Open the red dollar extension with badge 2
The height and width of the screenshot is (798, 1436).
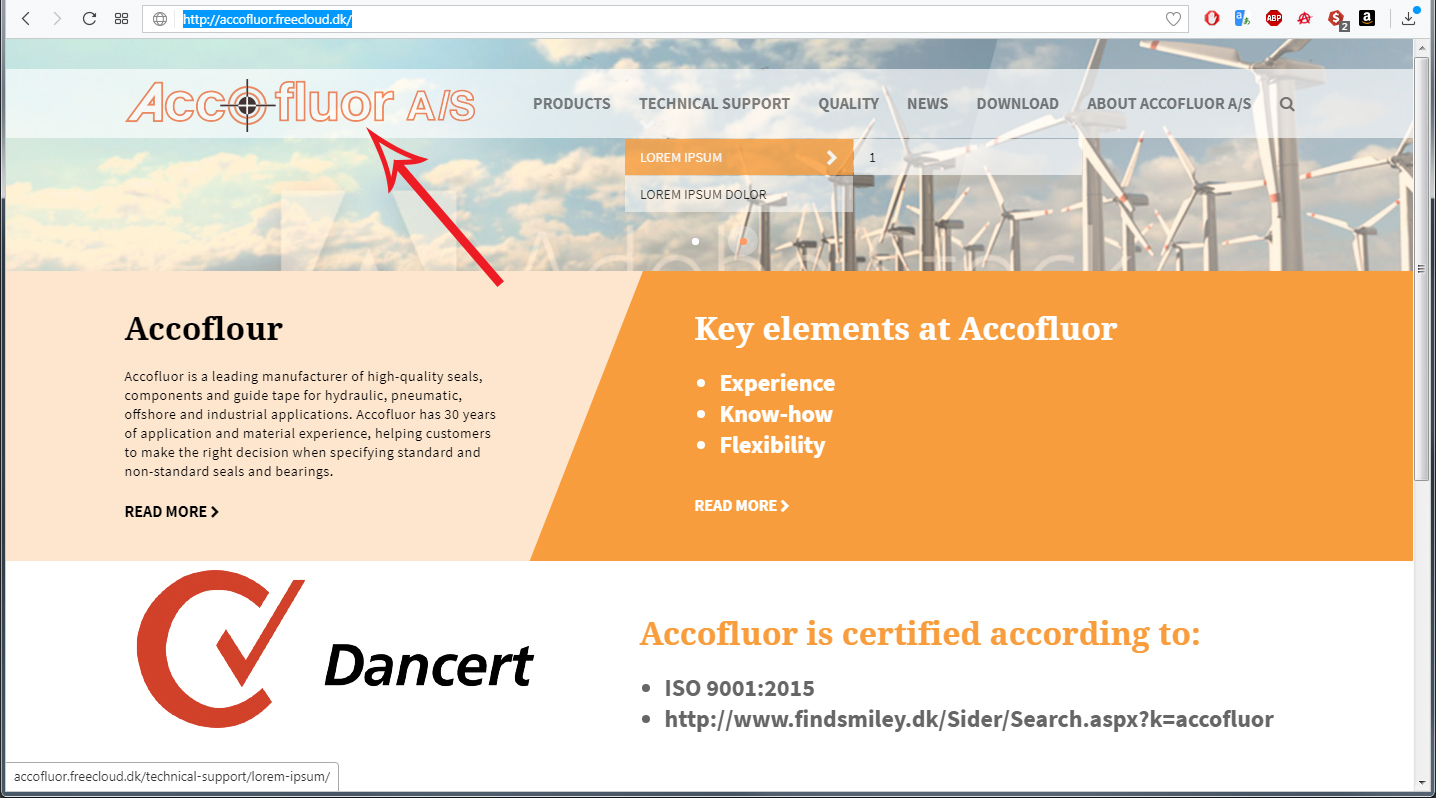(x=1337, y=19)
